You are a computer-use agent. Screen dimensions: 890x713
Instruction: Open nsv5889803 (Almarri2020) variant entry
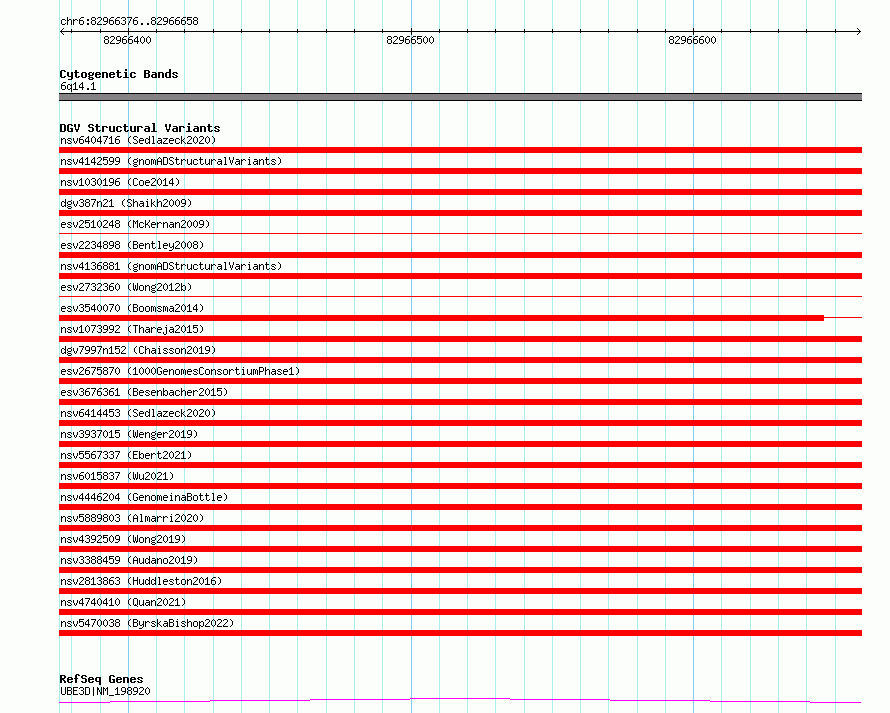click(132, 518)
